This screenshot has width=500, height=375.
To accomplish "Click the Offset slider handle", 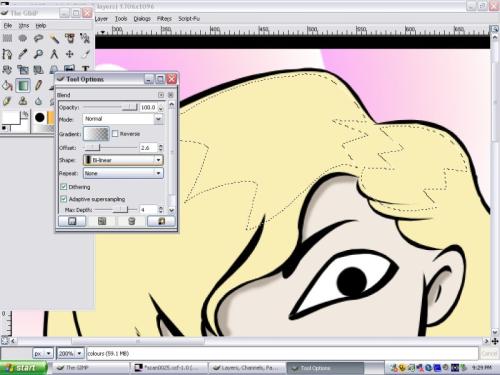I will pyautogui.click(x=93, y=147).
